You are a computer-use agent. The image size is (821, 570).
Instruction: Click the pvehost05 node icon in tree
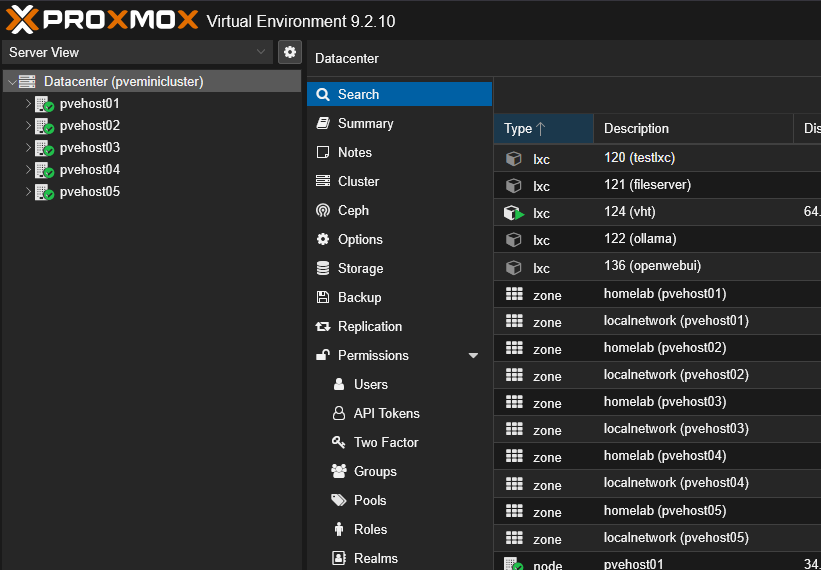coord(45,192)
